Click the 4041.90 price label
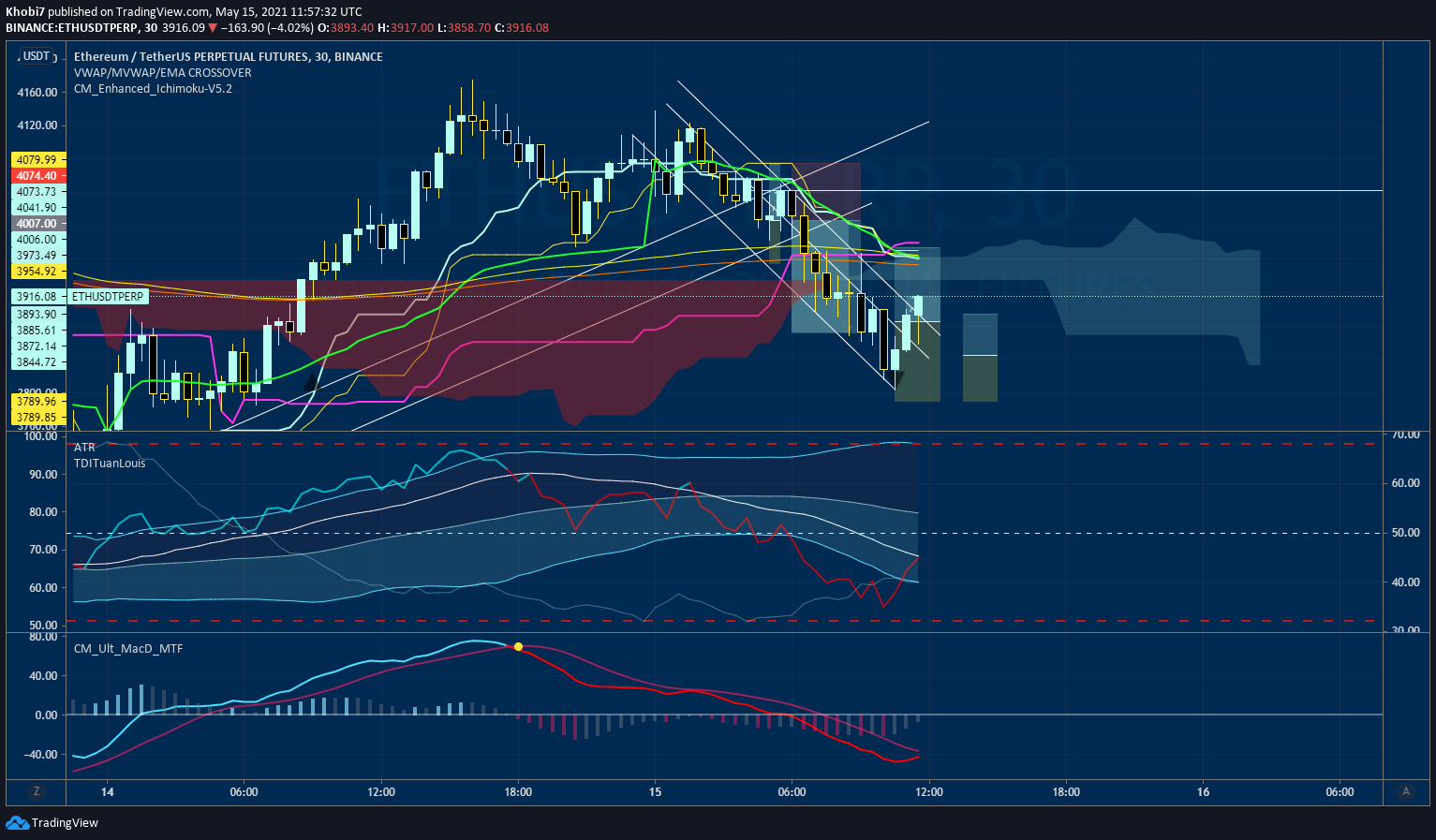The width and height of the screenshot is (1436, 840). 37,208
